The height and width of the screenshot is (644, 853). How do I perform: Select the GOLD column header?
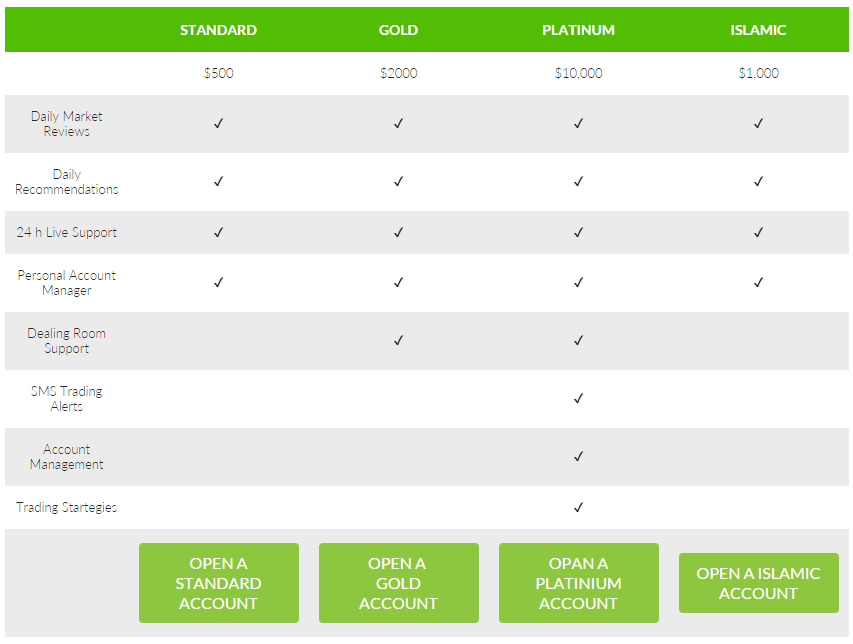[x=398, y=30]
